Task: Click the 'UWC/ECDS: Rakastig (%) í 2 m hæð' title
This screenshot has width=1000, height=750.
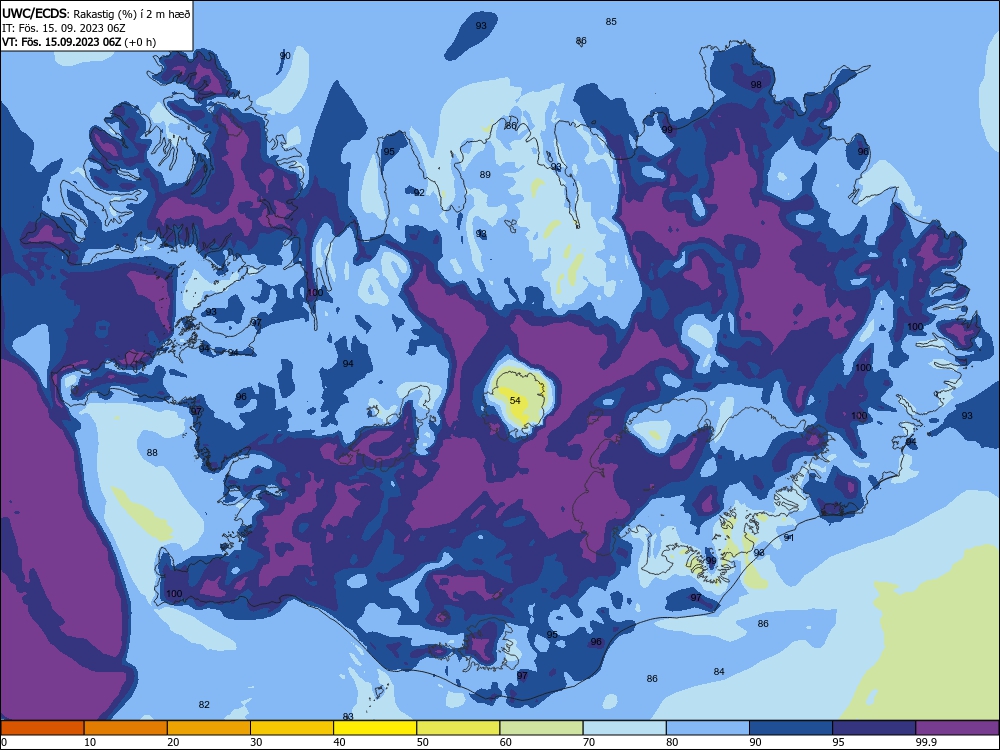Action: pos(96,13)
